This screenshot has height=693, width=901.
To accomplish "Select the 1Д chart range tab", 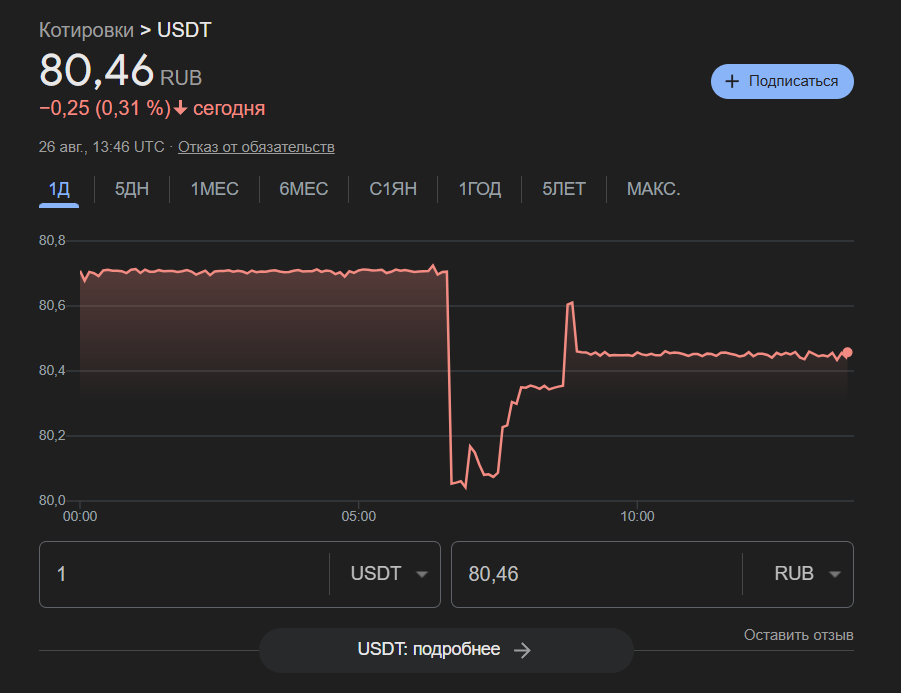I will tap(59, 188).
